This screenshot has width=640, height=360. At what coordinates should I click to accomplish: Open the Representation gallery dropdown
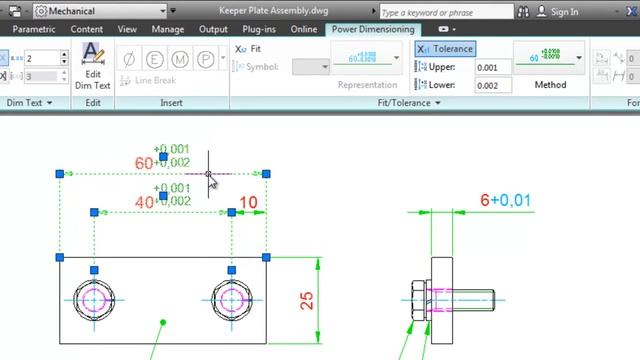pos(396,58)
